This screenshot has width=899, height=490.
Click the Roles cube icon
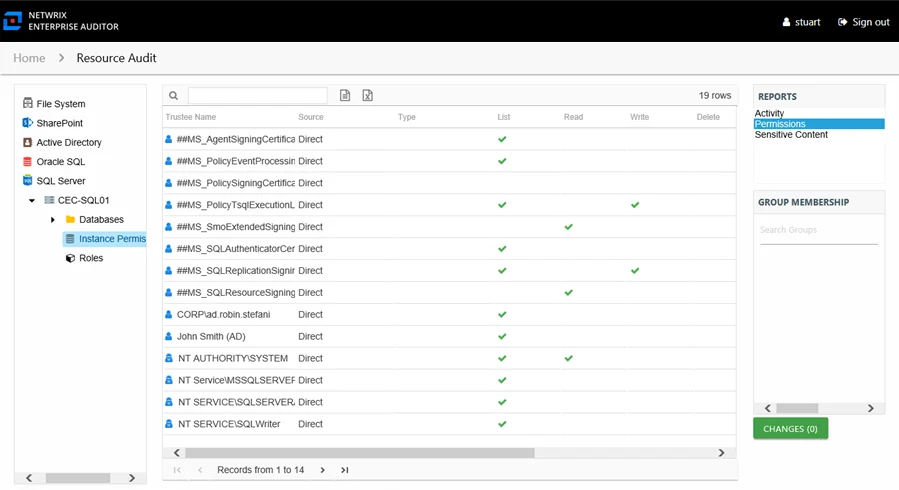click(71, 258)
